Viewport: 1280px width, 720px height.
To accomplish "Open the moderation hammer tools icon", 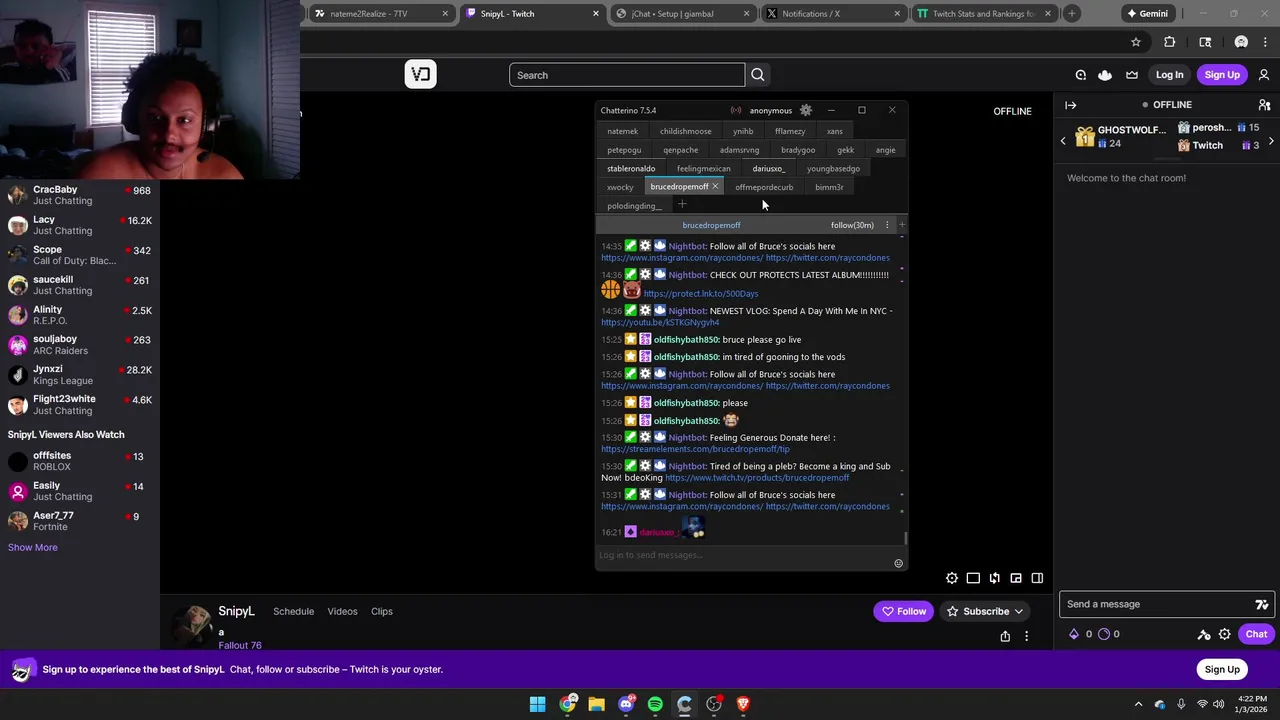I will [1204, 634].
